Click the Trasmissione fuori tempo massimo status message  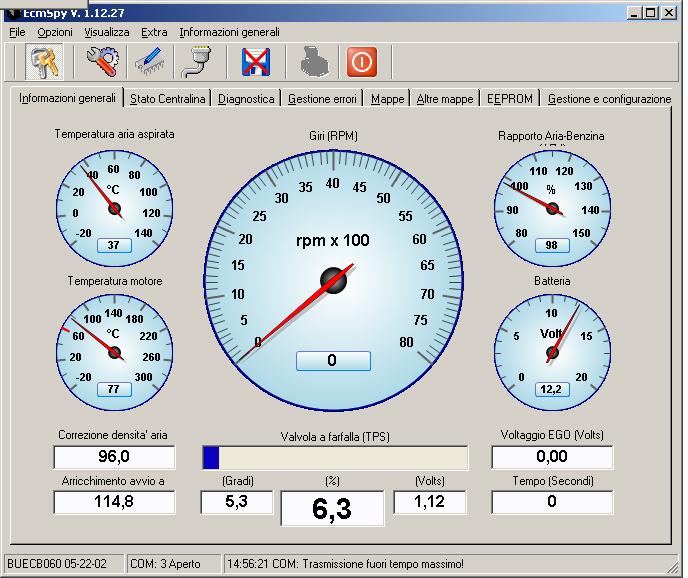[x=345, y=564]
